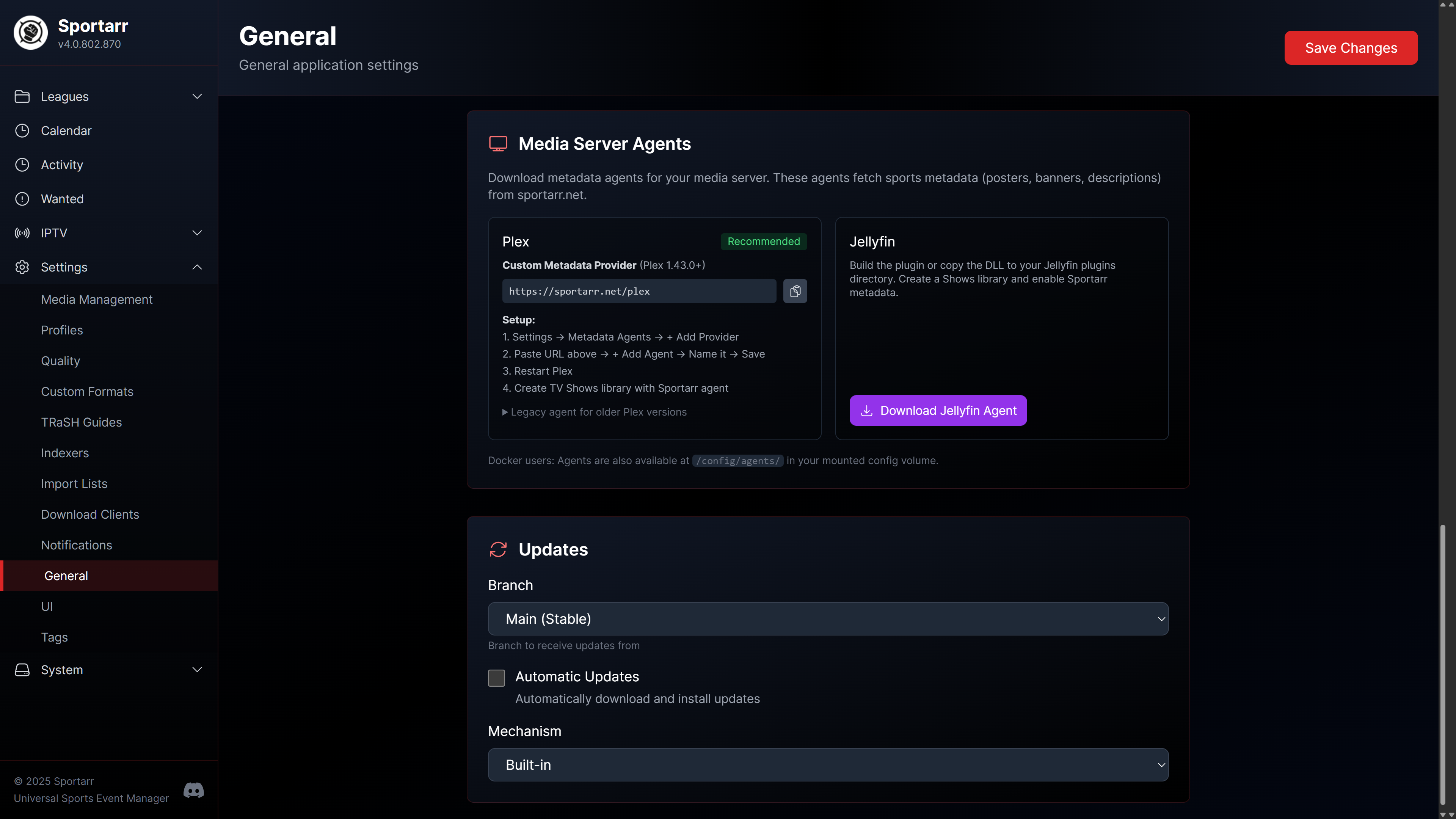Screen dimensions: 1456x819
Task: Click the Calendar clock icon
Action: [22, 130]
